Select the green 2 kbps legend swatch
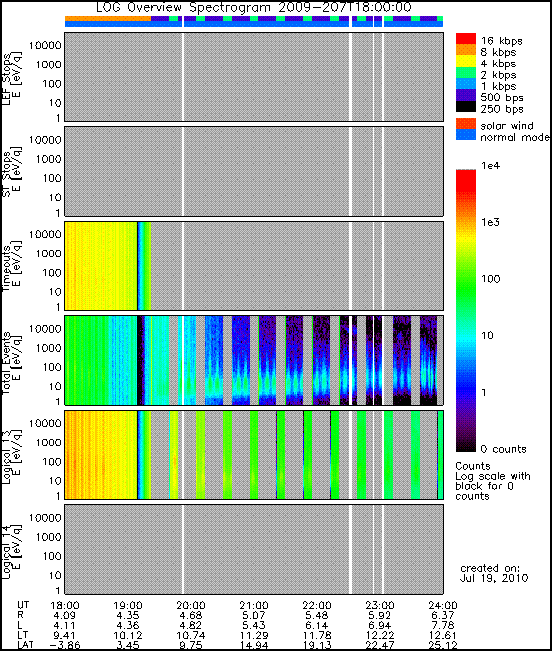The height and width of the screenshot is (651, 552). click(x=466, y=73)
